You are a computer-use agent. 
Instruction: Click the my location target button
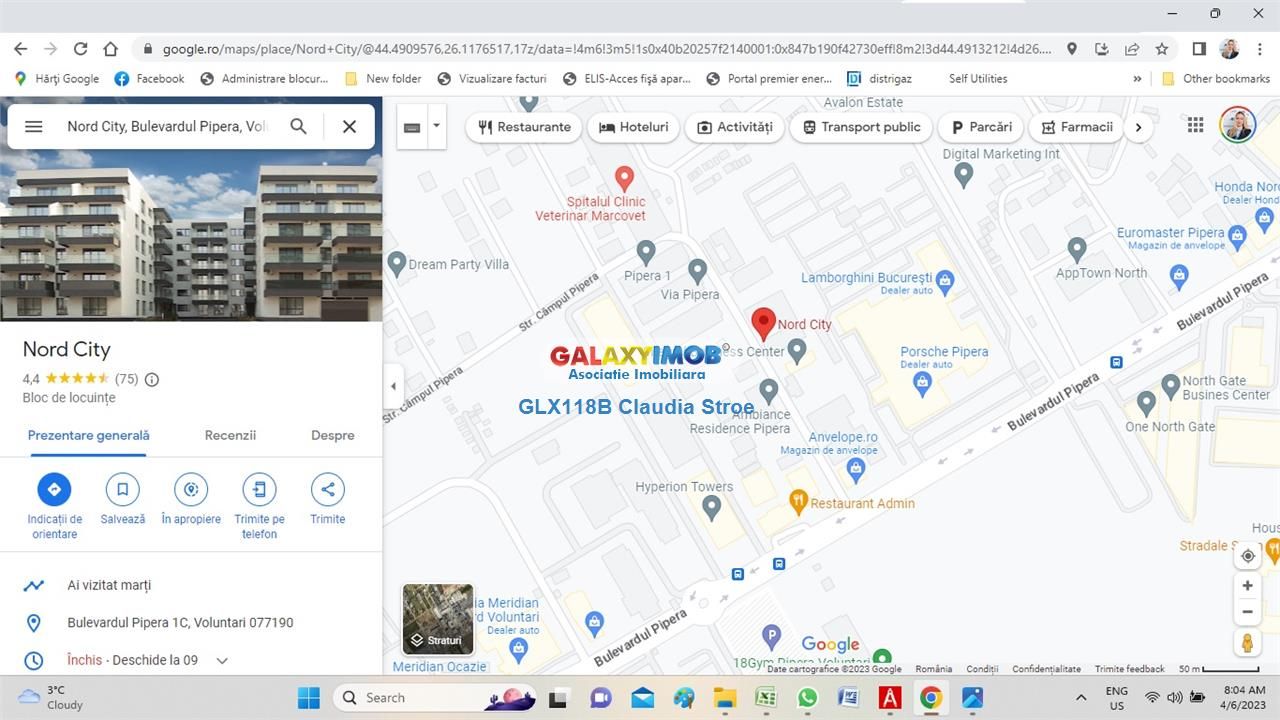tap(1247, 556)
